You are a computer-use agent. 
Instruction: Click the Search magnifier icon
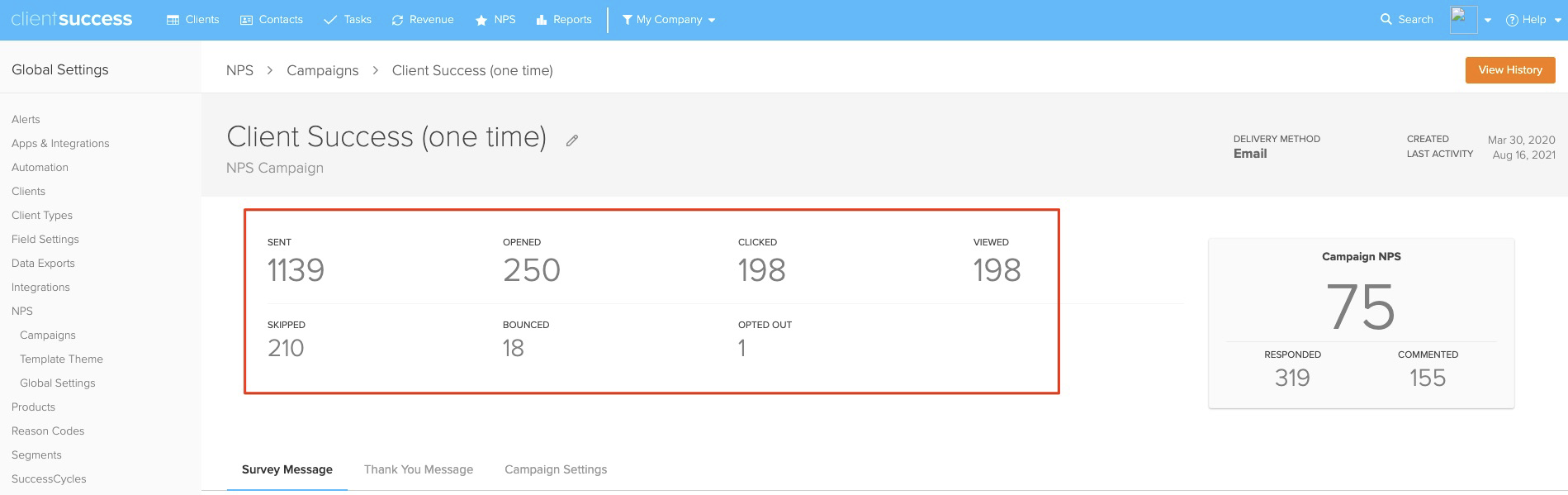click(x=1386, y=19)
